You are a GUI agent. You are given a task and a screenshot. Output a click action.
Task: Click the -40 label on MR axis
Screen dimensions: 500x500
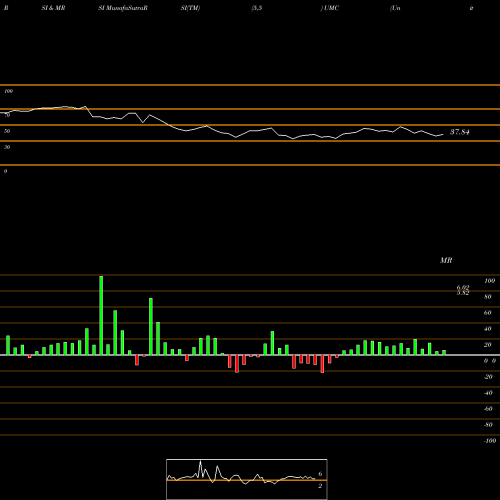click(488, 393)
